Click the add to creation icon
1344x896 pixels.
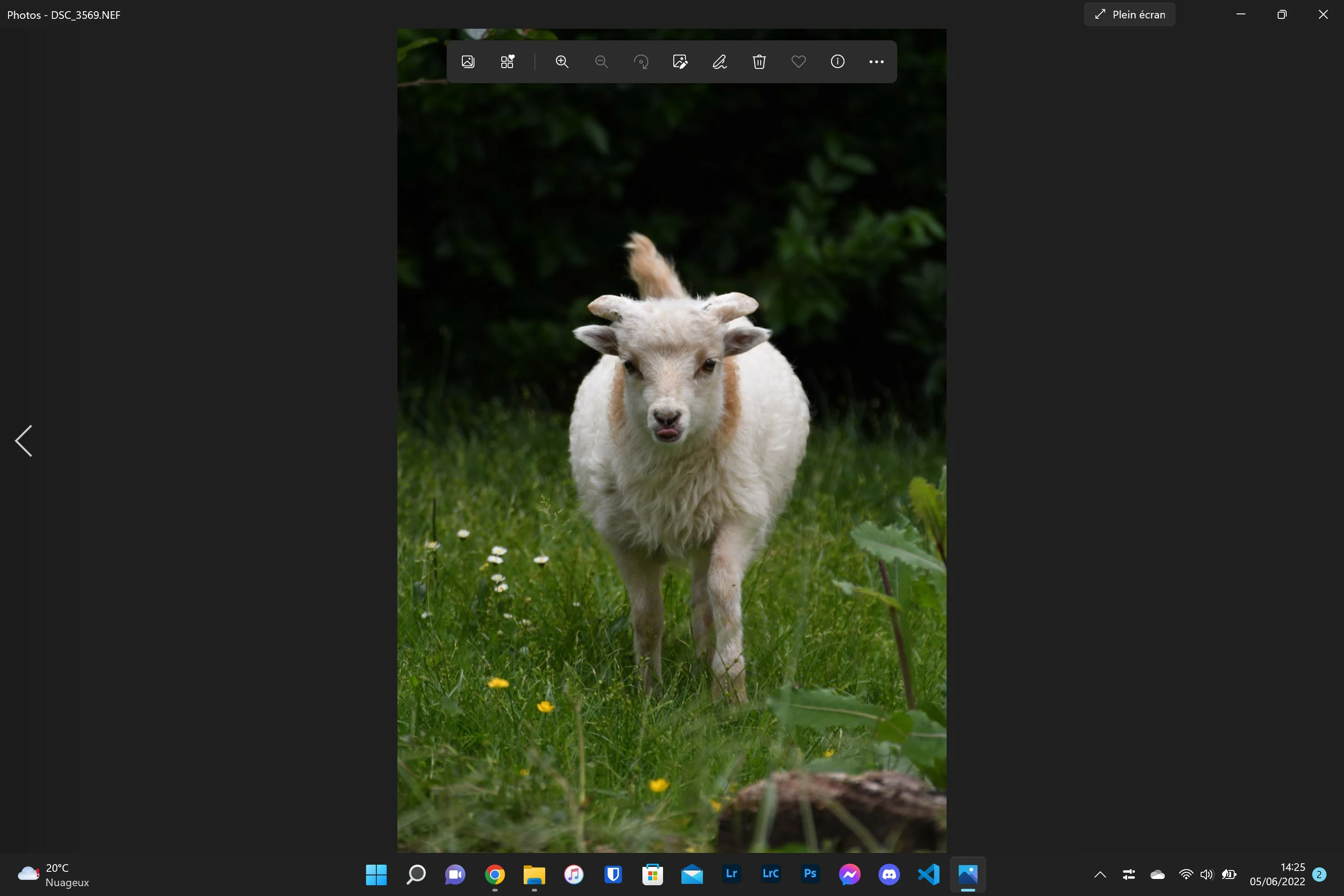tap(508, 62)
